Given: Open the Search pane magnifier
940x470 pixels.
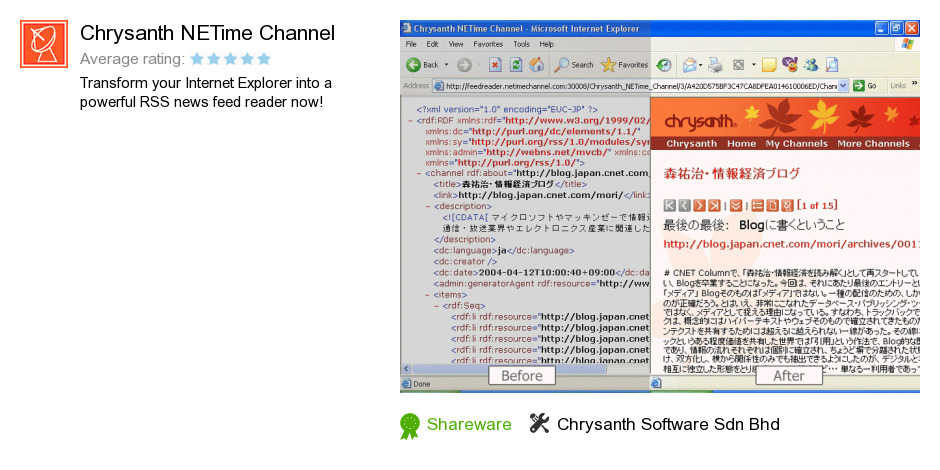Looking at the screenshot, I should pyautogui.click(x=562, y=65).
